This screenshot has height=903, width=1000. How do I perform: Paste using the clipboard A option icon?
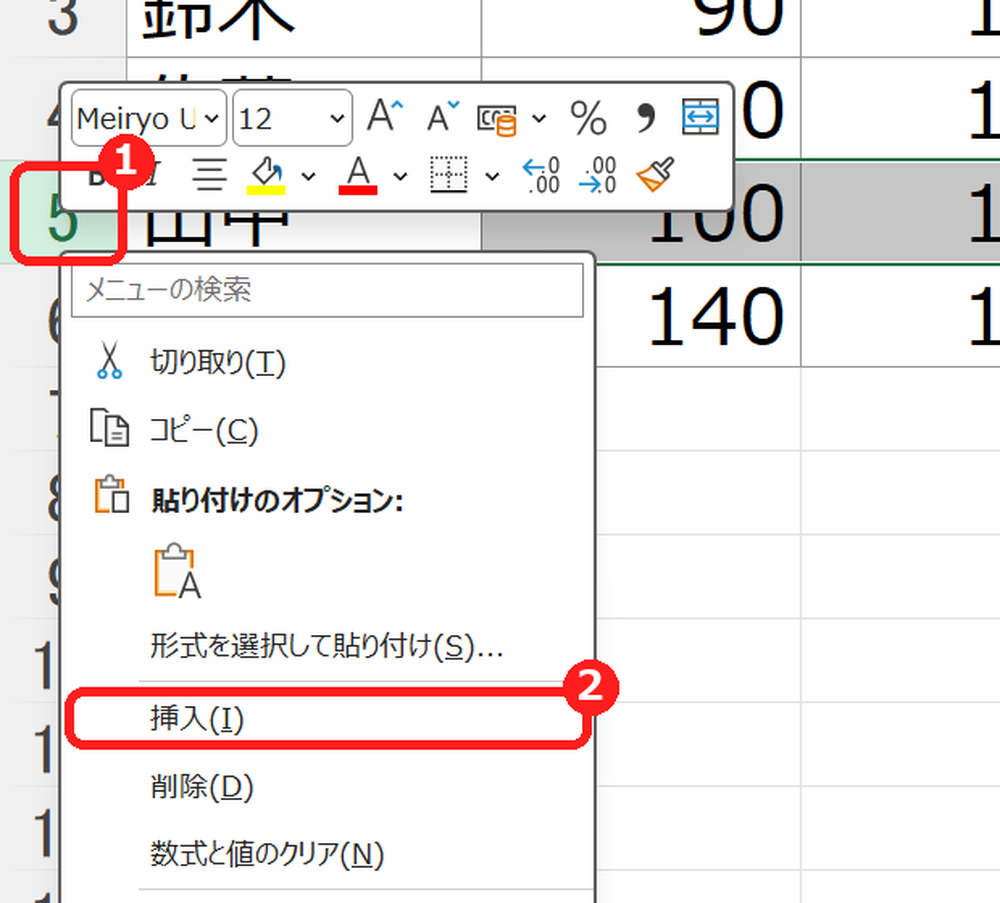tap(178, 572)
